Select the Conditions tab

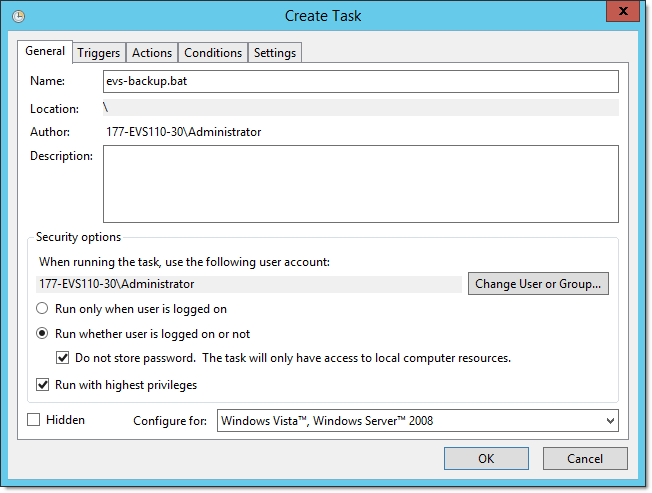click(x=213, y=53)
